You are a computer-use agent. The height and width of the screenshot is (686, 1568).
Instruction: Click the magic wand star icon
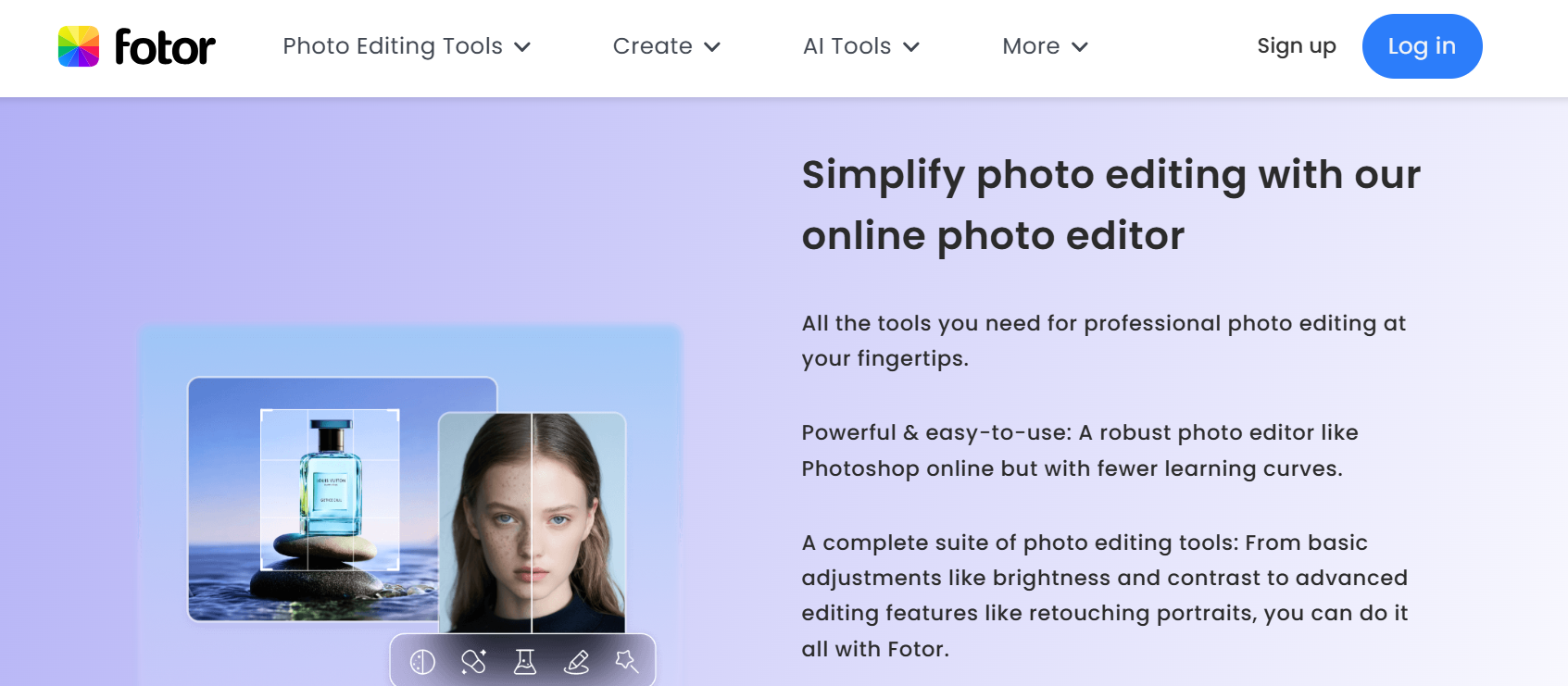(x=627, y=661)
